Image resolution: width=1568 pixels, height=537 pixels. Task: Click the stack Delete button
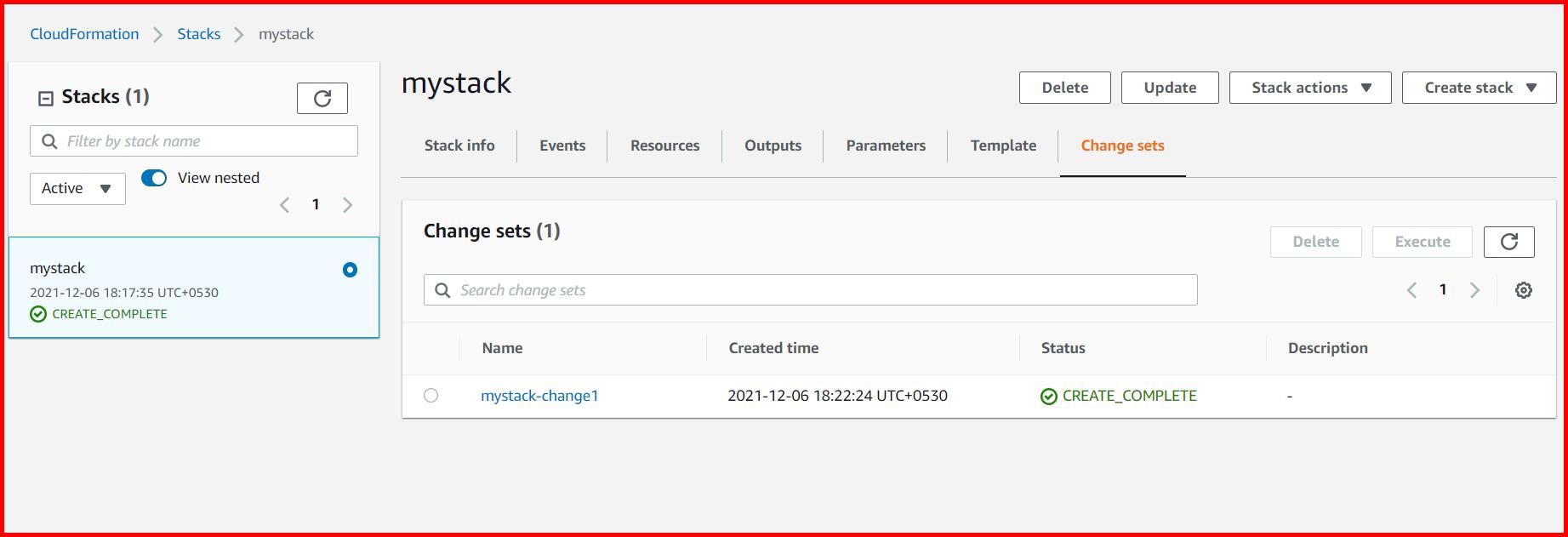click(1065, 88)
